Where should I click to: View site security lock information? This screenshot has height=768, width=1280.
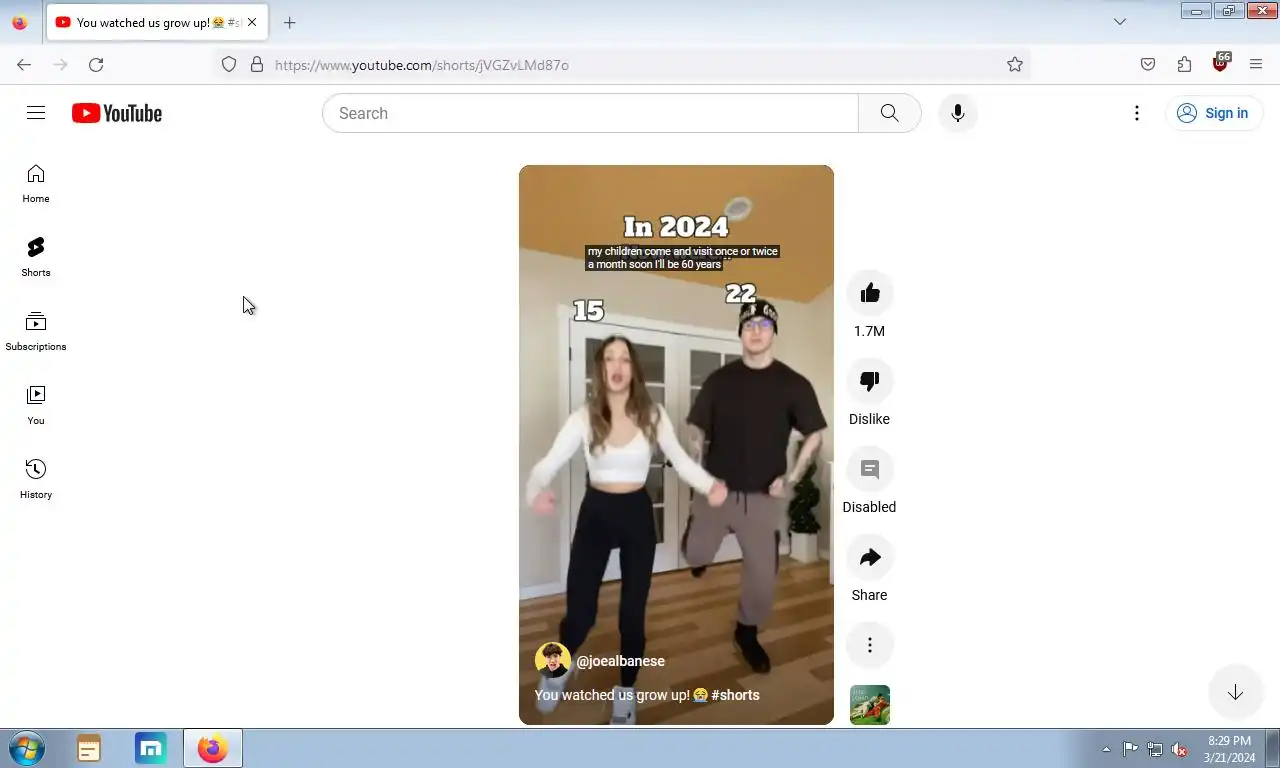click(257, 64)
